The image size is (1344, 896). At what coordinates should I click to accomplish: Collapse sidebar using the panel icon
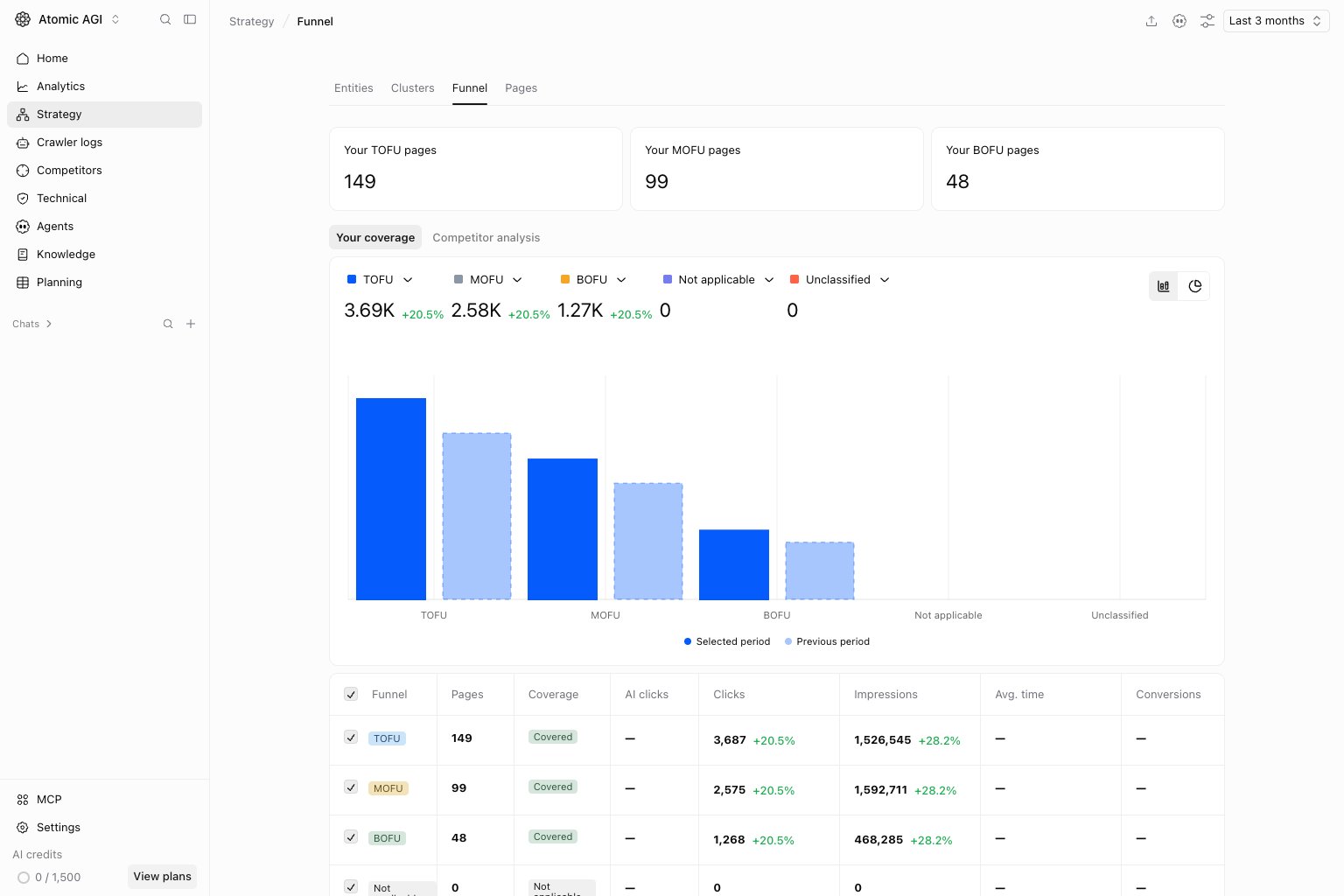pos(190,19)
